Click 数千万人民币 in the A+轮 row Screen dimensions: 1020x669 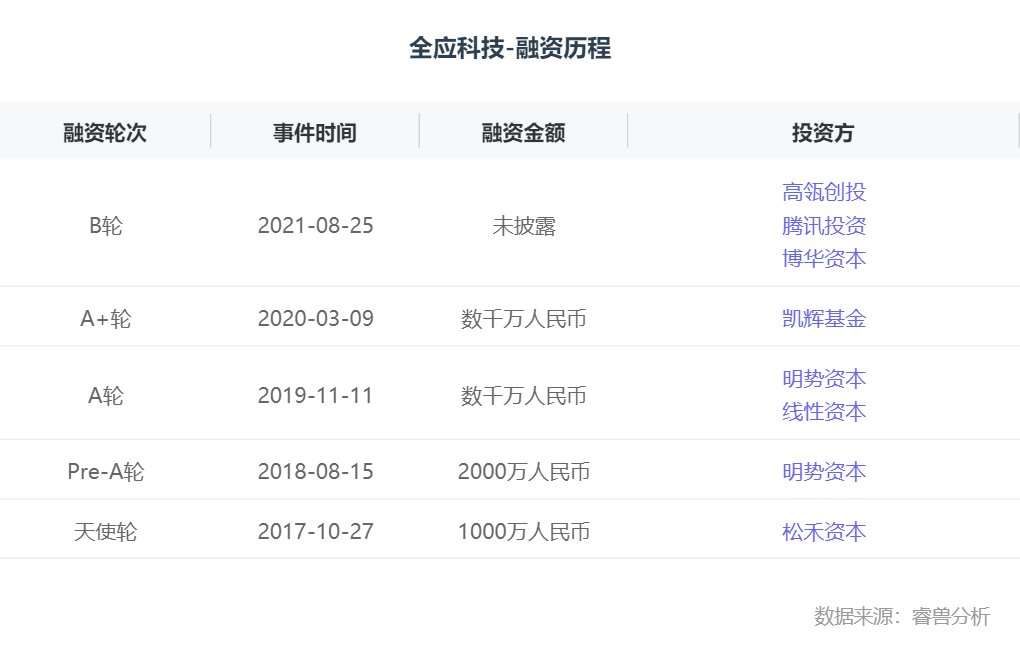point(524,319)
